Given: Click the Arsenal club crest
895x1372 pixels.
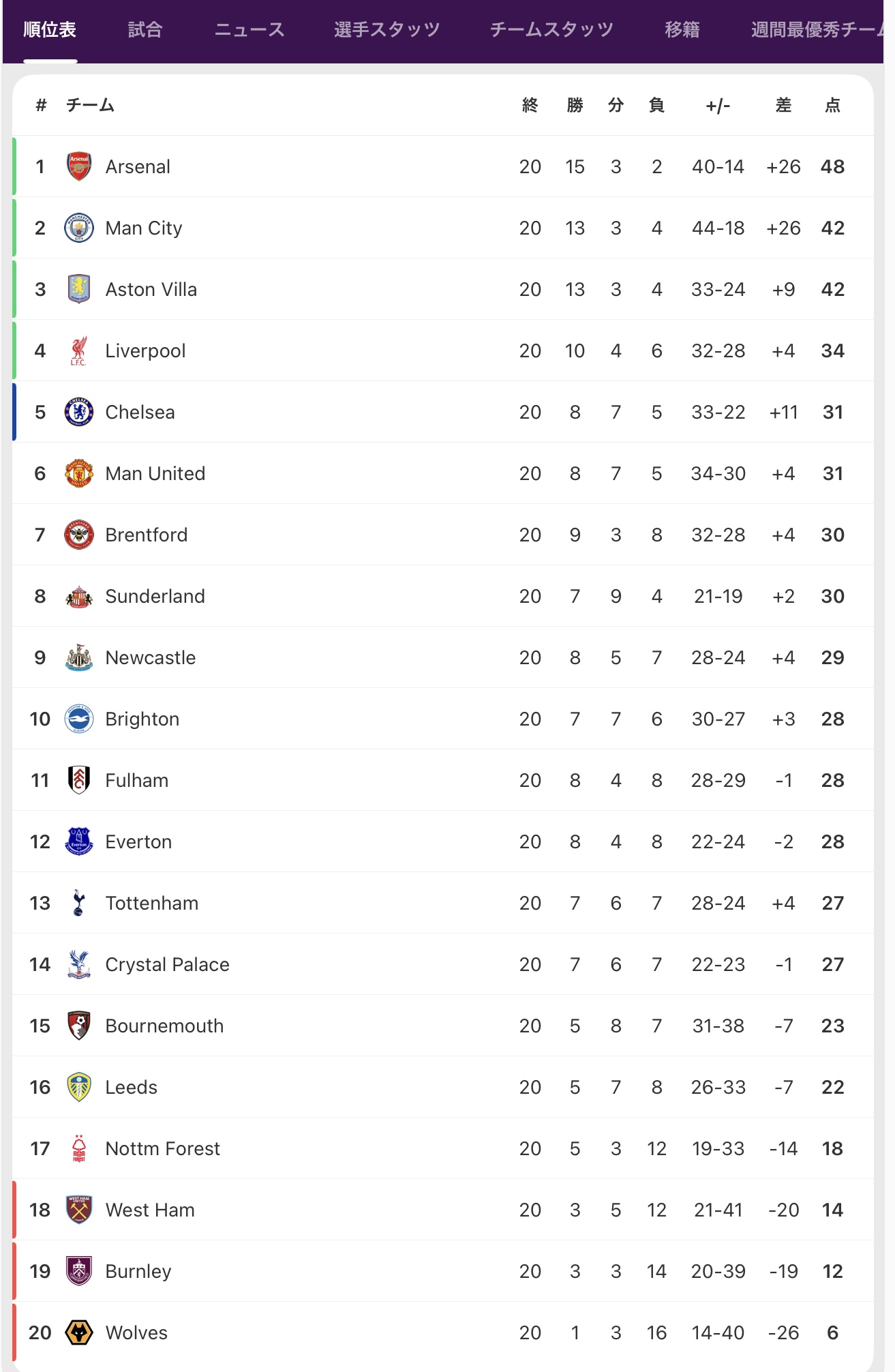Looking at the screenshot, I should 79,166.
